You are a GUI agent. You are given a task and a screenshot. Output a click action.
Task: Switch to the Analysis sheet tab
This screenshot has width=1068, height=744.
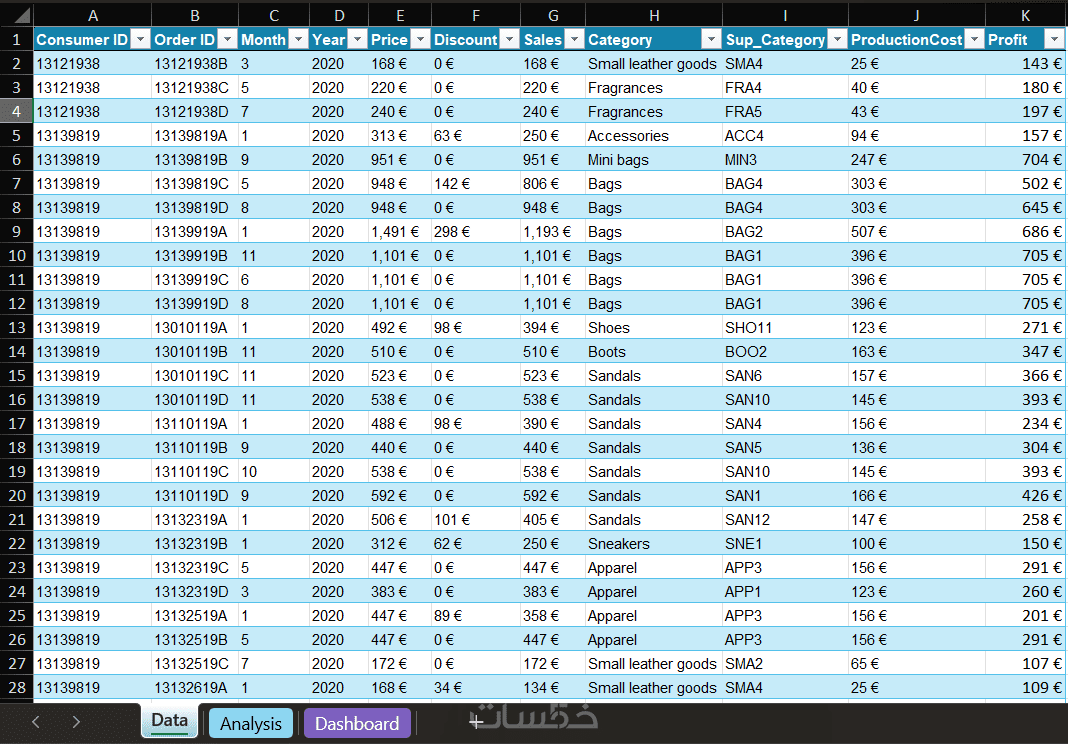pos(251,724)
